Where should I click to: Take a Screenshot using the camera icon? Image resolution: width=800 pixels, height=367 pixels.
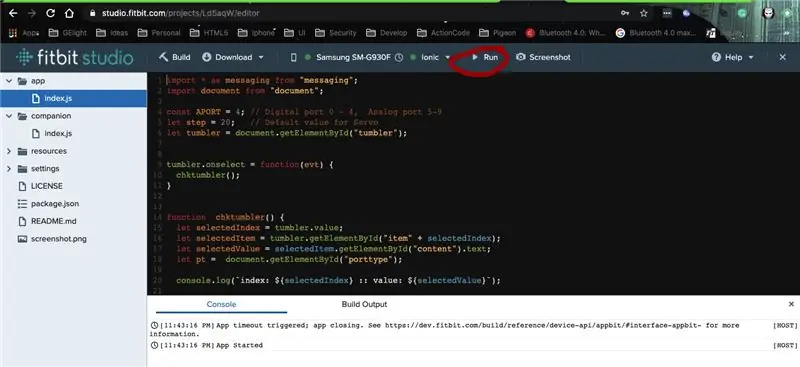pos(543,57)
